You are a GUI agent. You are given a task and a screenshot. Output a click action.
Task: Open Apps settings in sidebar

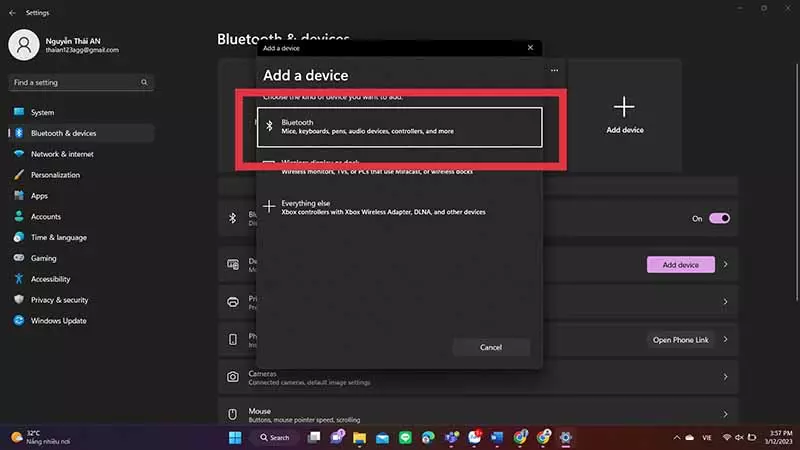click(x=82, y=196)
